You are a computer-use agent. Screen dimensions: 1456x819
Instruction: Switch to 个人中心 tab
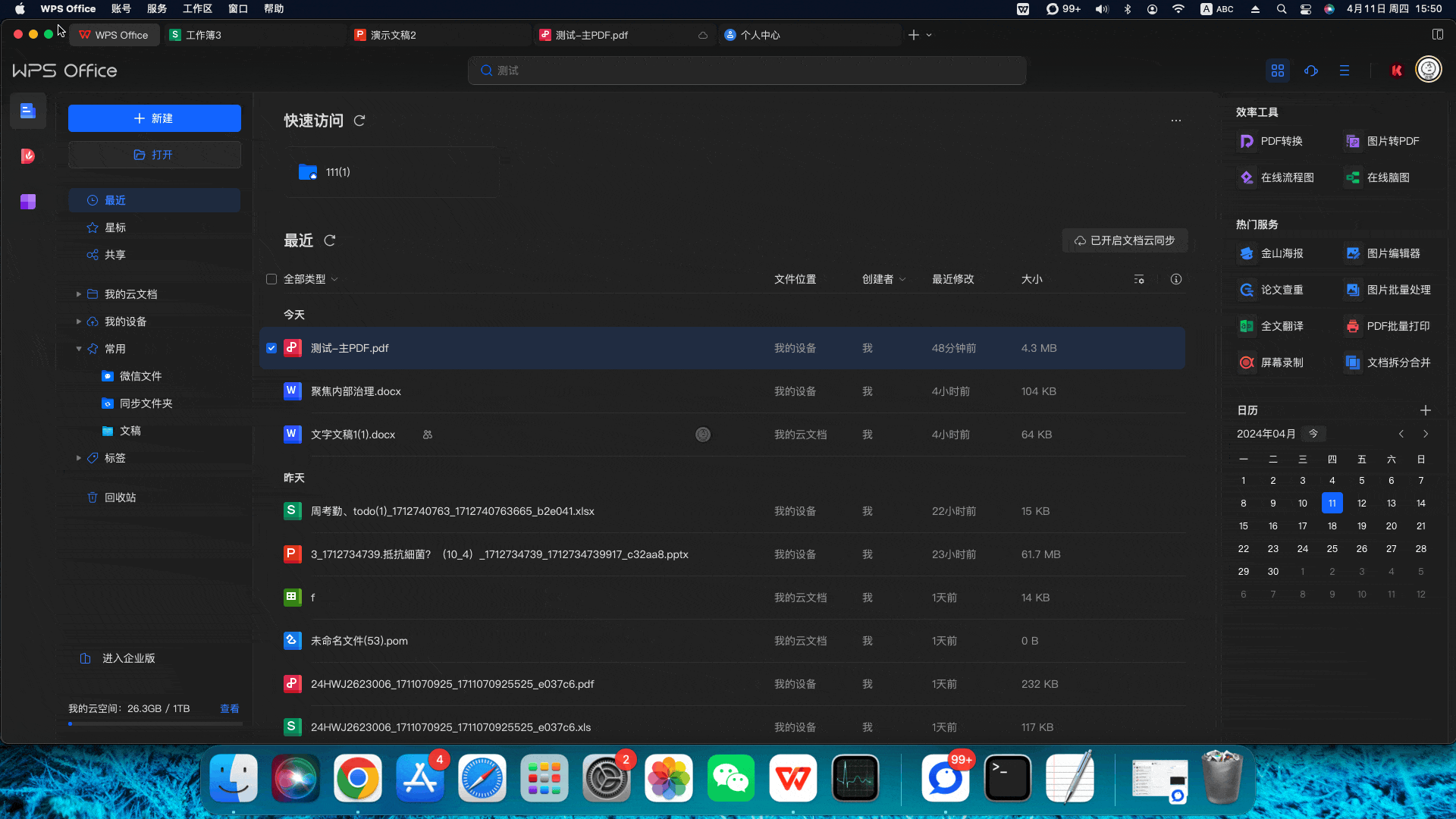coord(810,35)
